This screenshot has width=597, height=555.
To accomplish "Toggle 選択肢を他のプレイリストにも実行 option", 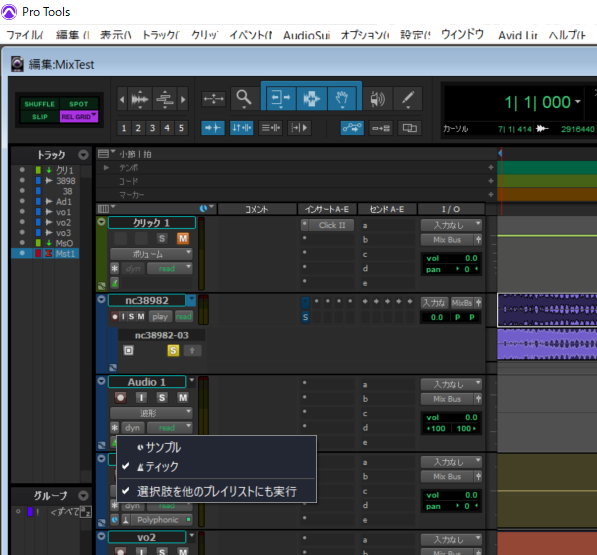I will [216, 491].
